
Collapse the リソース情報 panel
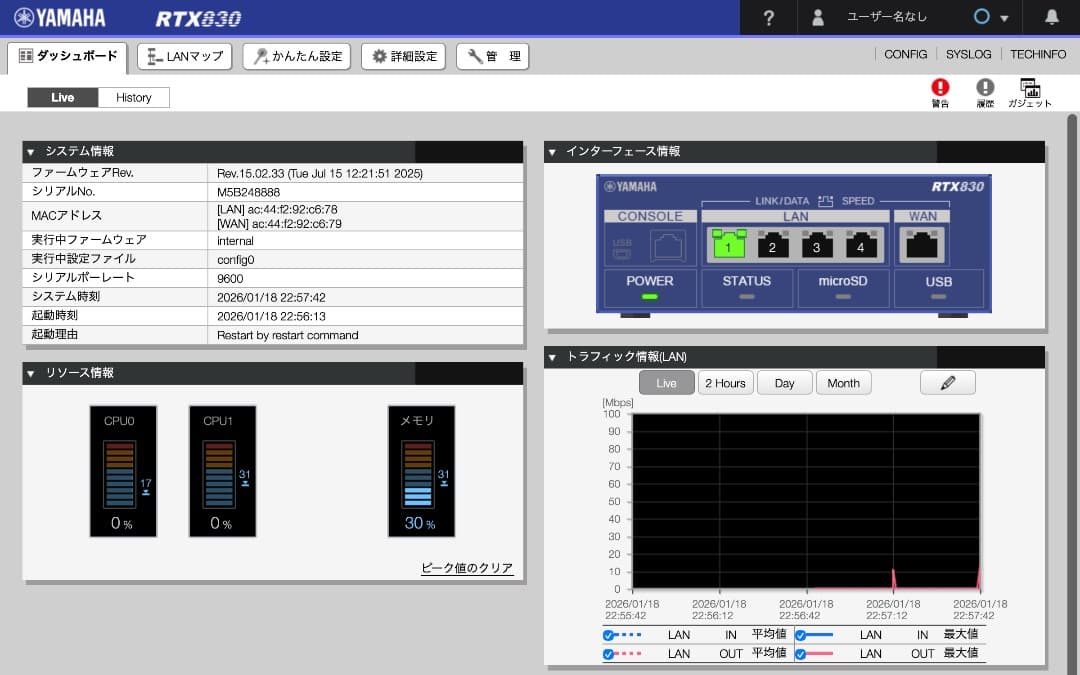31,373
